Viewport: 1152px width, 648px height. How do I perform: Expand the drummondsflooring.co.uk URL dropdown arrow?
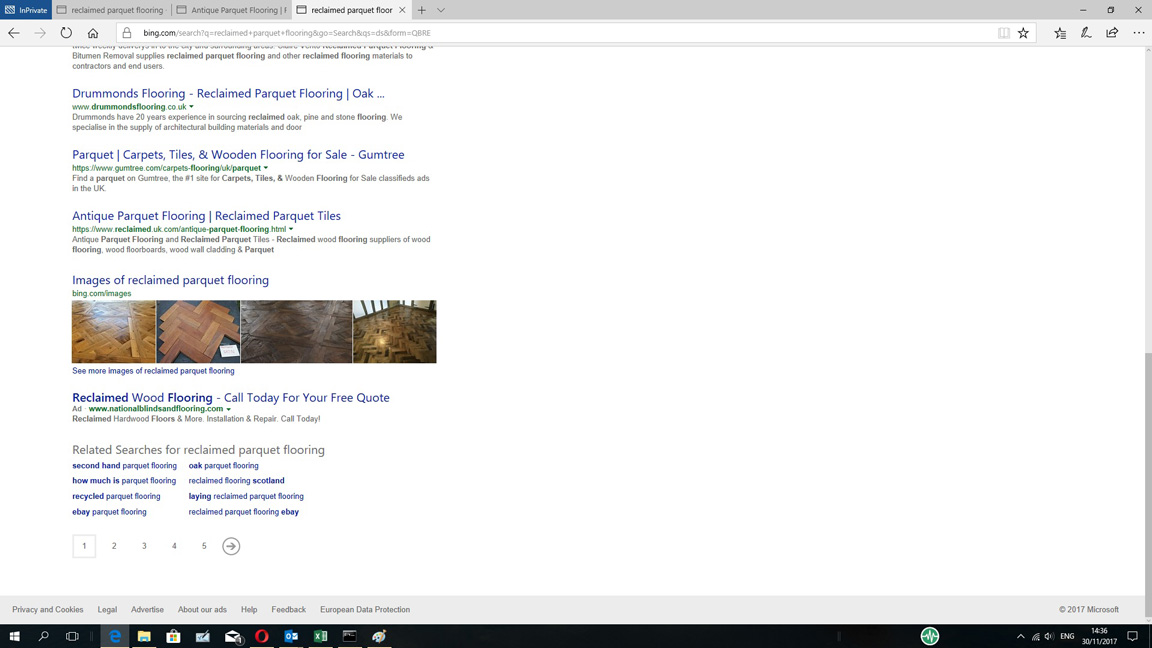click(x=191, y=107)
